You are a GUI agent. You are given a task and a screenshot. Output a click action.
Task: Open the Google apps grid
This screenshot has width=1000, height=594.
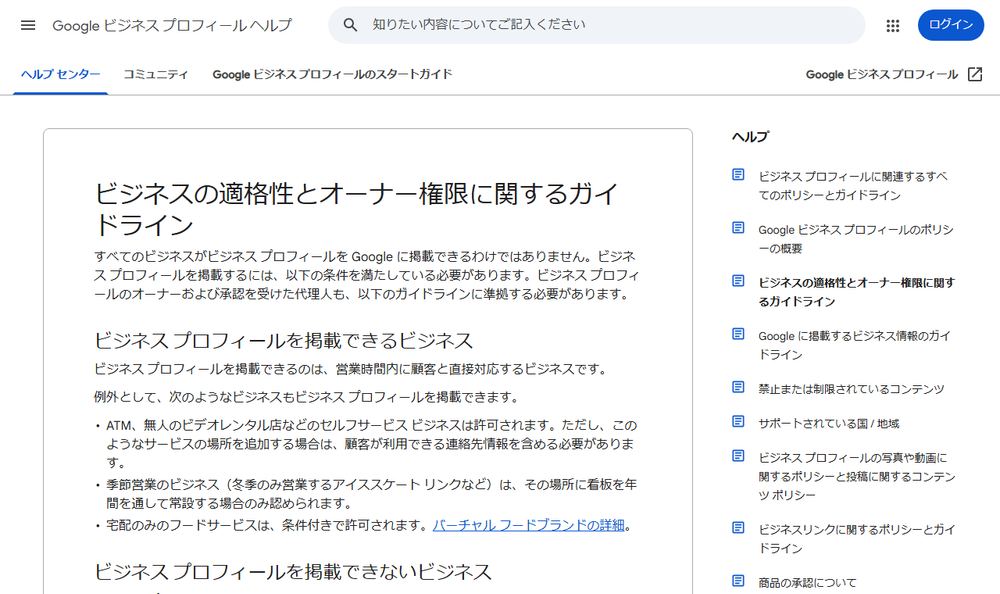click(893, 26)
